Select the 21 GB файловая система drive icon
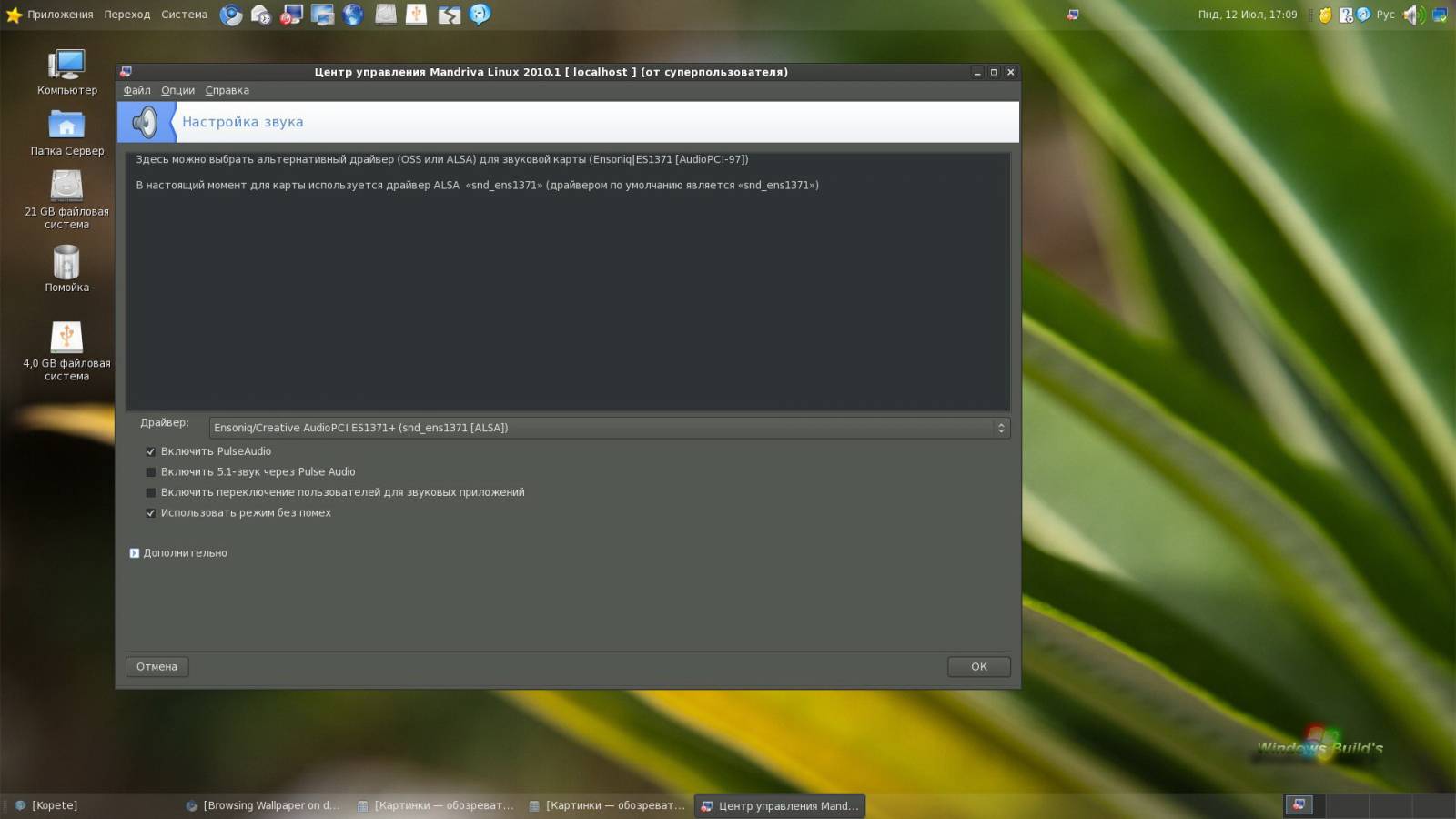Viewport: 1456px width, 819px height. click(x=66, y=200)
